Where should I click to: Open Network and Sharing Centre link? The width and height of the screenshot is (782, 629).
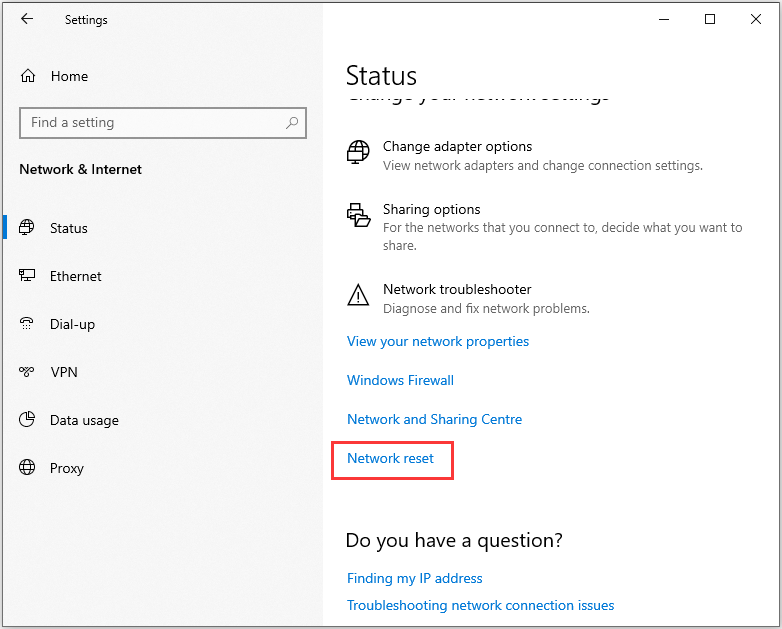(x=434, y=419)
